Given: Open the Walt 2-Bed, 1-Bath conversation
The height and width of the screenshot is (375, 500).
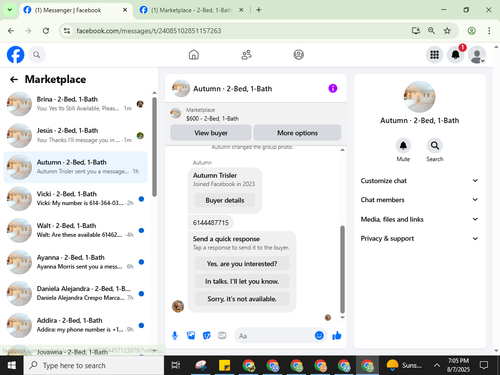Looking at the screenshot, I should pyautogui.click(x=75, y=230).
